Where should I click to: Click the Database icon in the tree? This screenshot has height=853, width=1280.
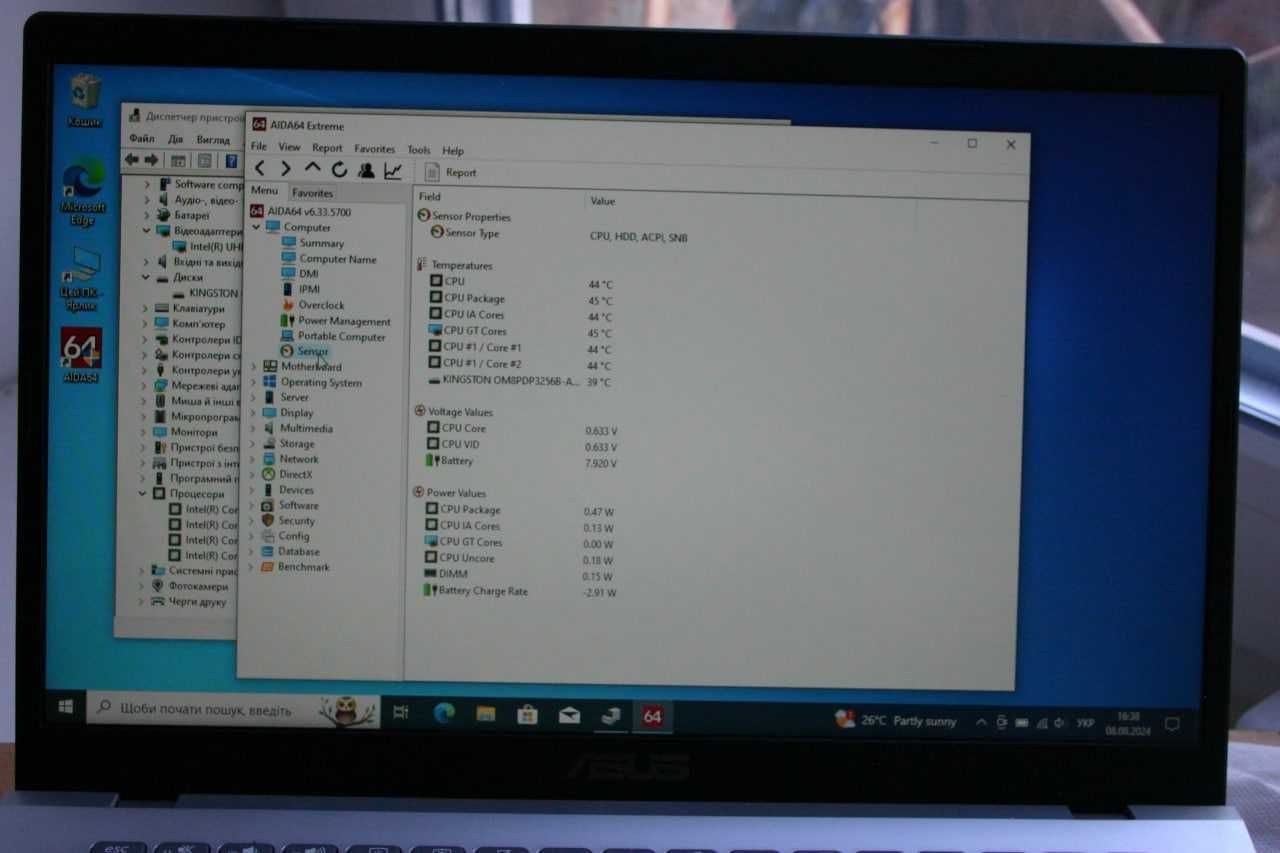(268, 551)
